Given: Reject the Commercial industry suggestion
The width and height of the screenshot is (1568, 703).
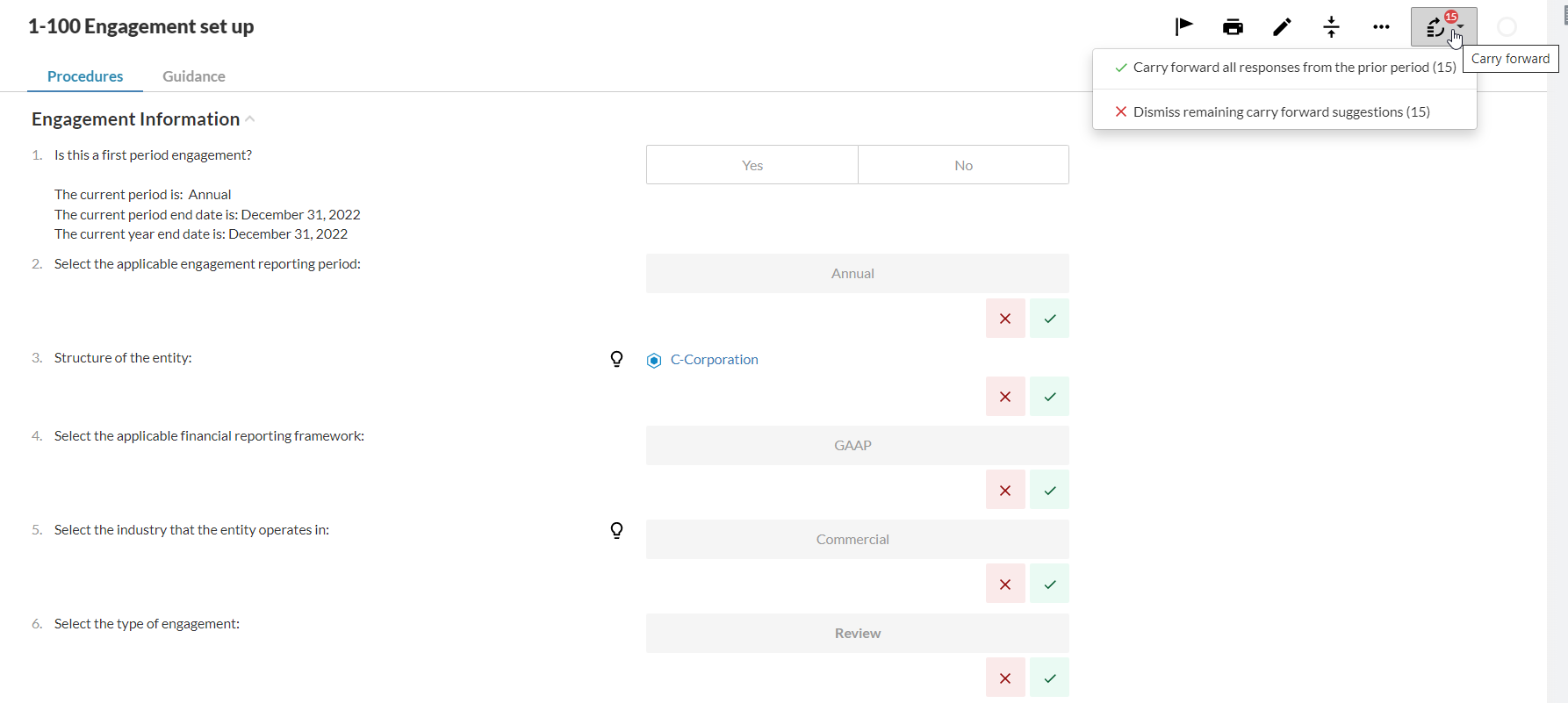Looking at the screenshot, I should pyautogui.click(x=1005, y=584).
